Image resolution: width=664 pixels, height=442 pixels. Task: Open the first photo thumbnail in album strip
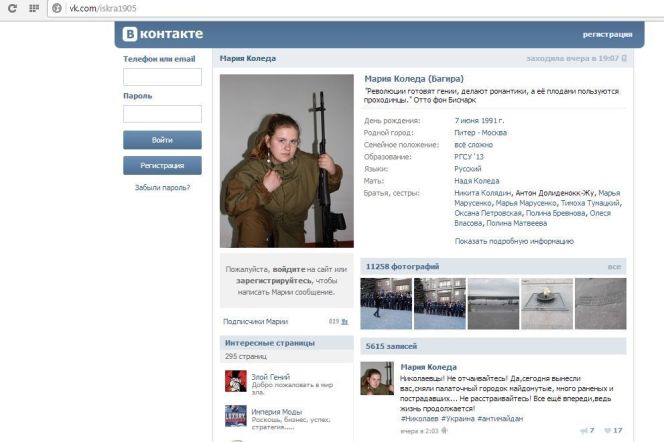385,303
